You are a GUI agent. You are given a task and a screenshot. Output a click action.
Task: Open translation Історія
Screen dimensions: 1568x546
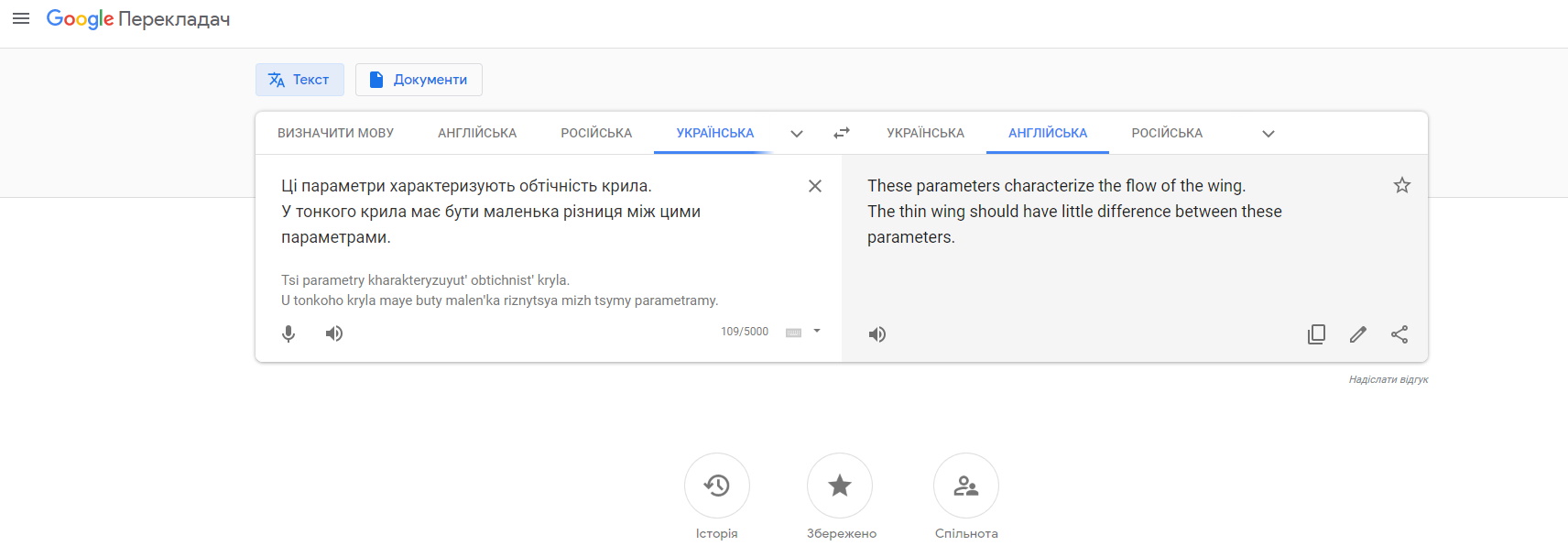(x=717, y=486)
